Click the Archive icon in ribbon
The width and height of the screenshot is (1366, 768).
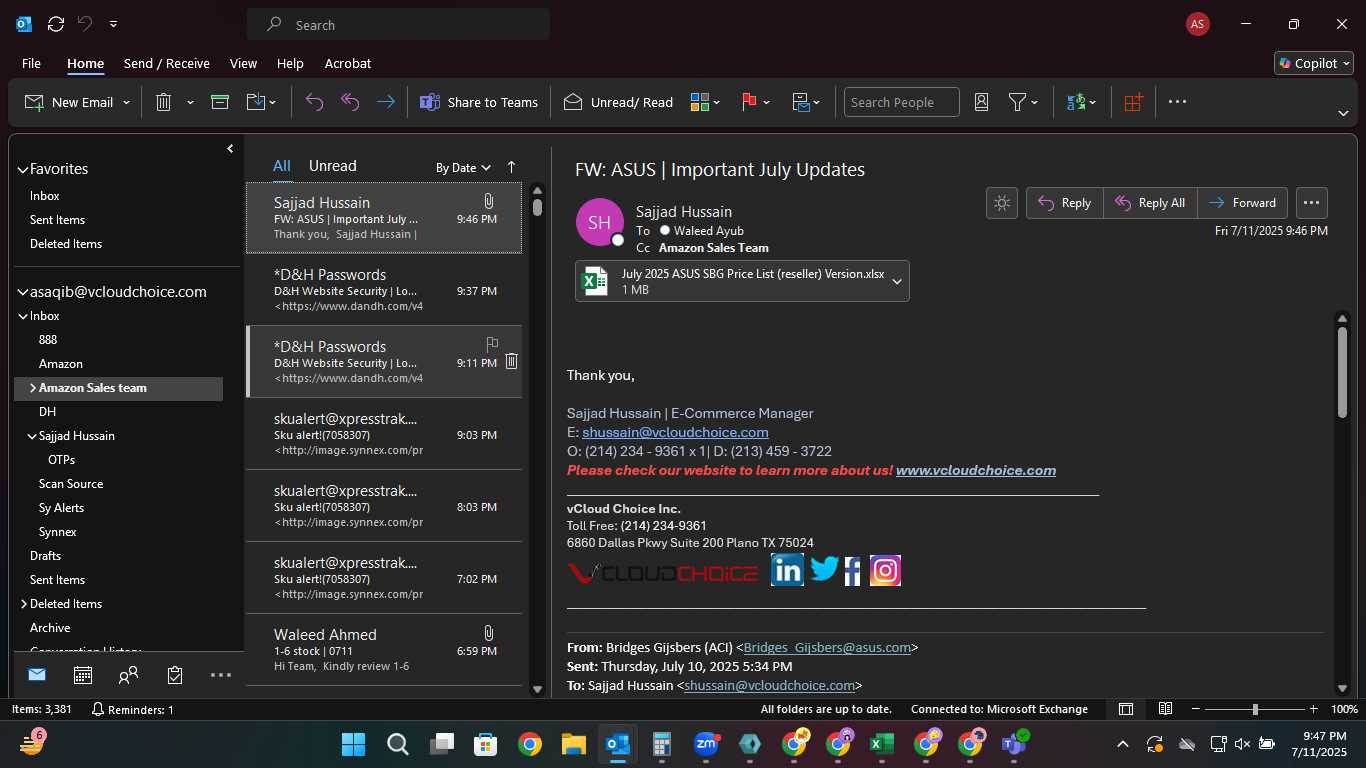pyautogui.click(x=220, y=102)
